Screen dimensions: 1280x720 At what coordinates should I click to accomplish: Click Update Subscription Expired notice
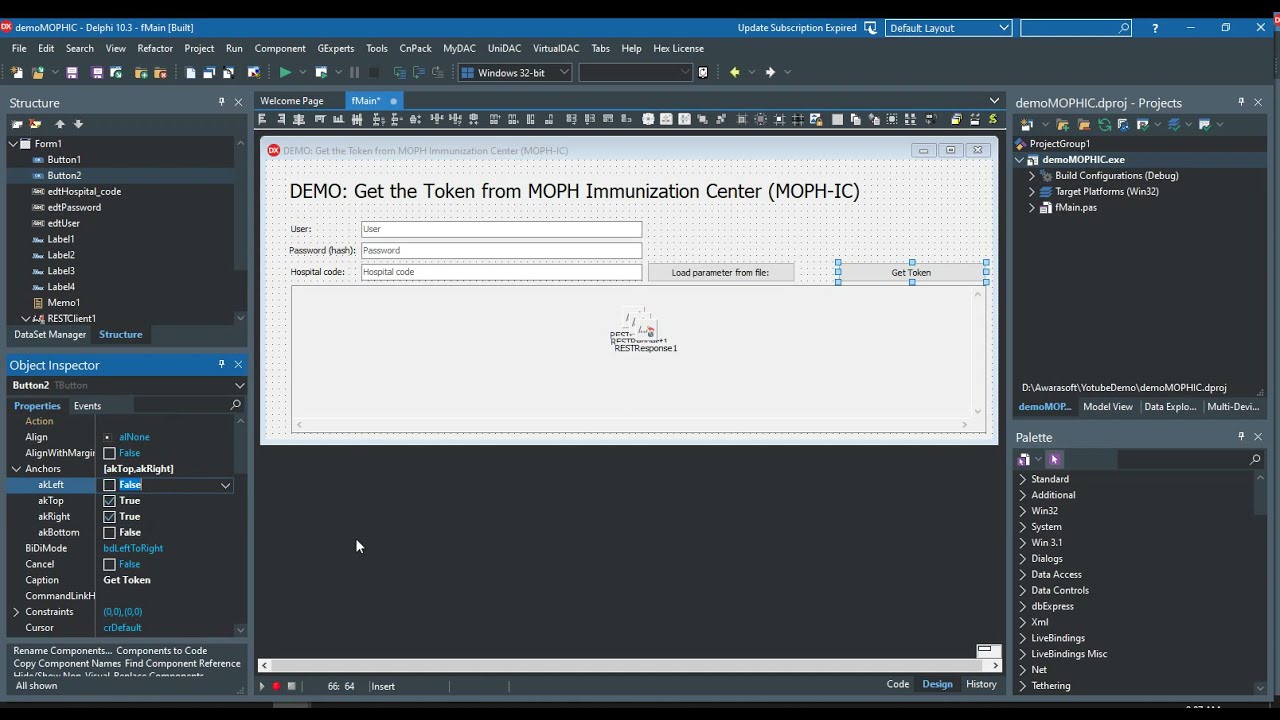click(796, 28)
